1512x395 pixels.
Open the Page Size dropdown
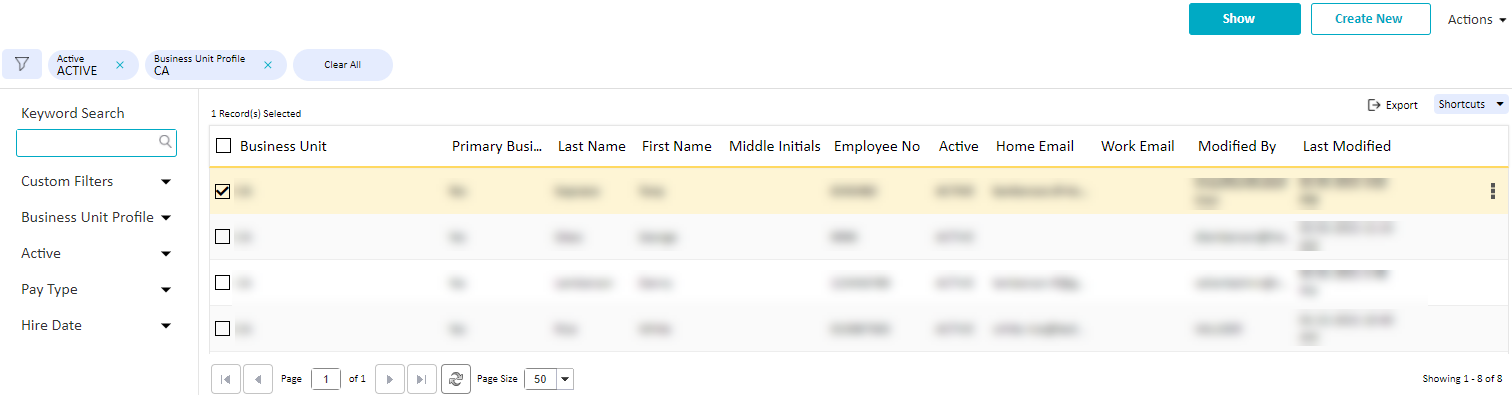pos(565,379)
